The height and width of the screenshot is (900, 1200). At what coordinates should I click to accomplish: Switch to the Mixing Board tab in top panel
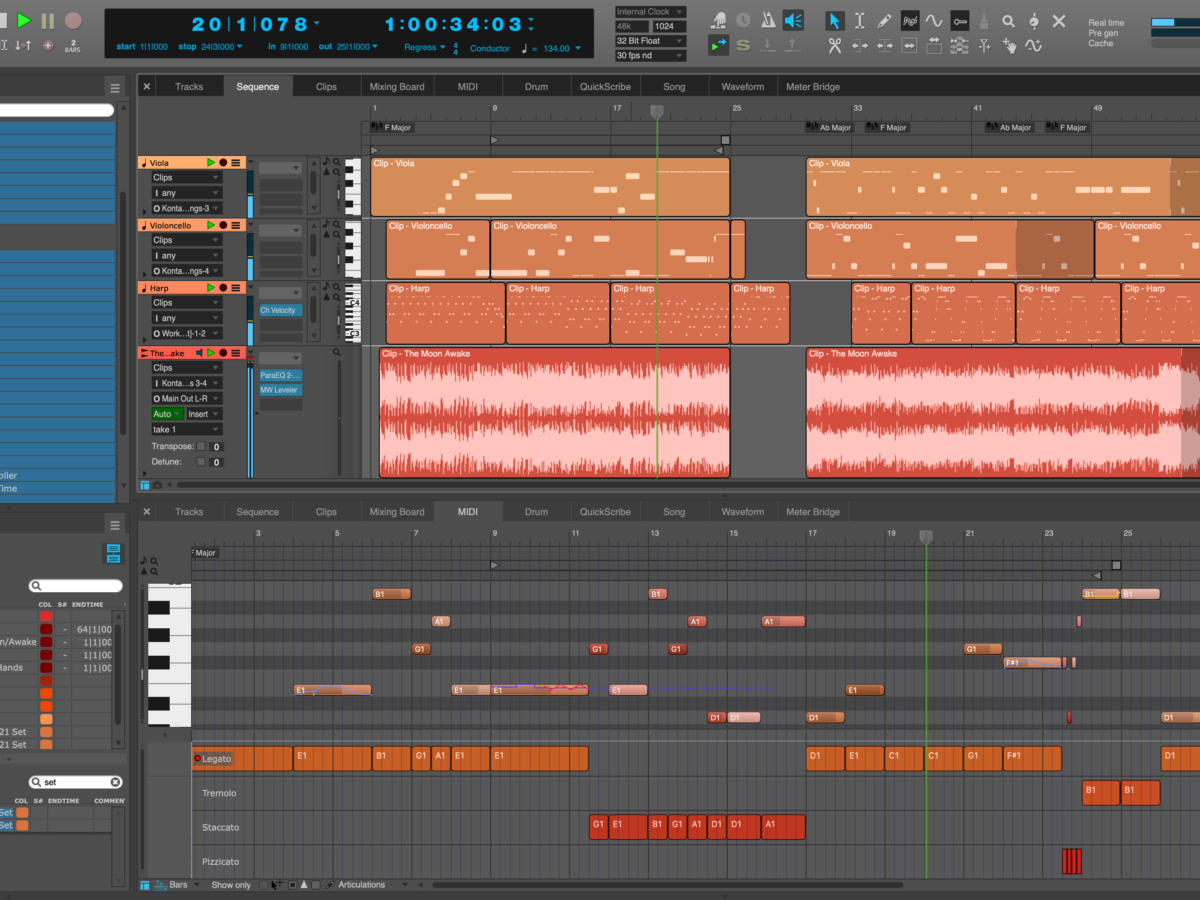(397, 87)
